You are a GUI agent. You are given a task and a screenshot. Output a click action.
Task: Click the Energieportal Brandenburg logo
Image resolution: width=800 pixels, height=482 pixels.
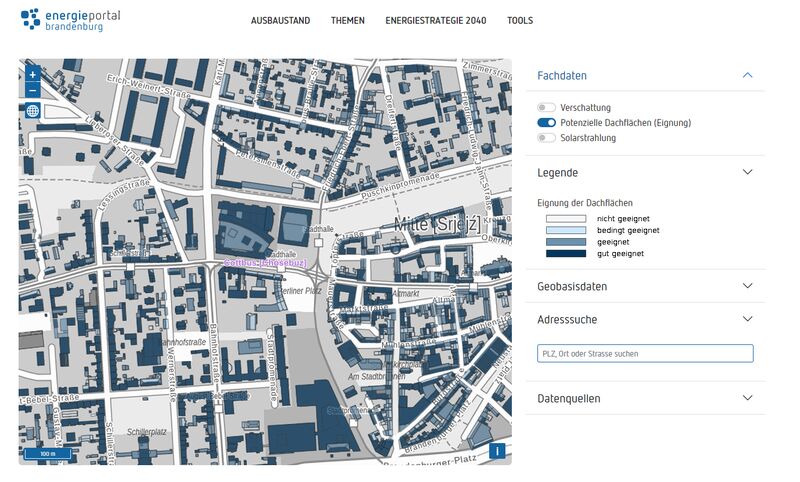click(62, 19)
